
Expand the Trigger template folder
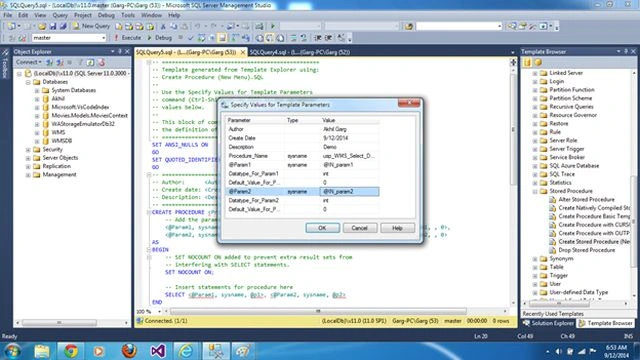coord(535,276)
